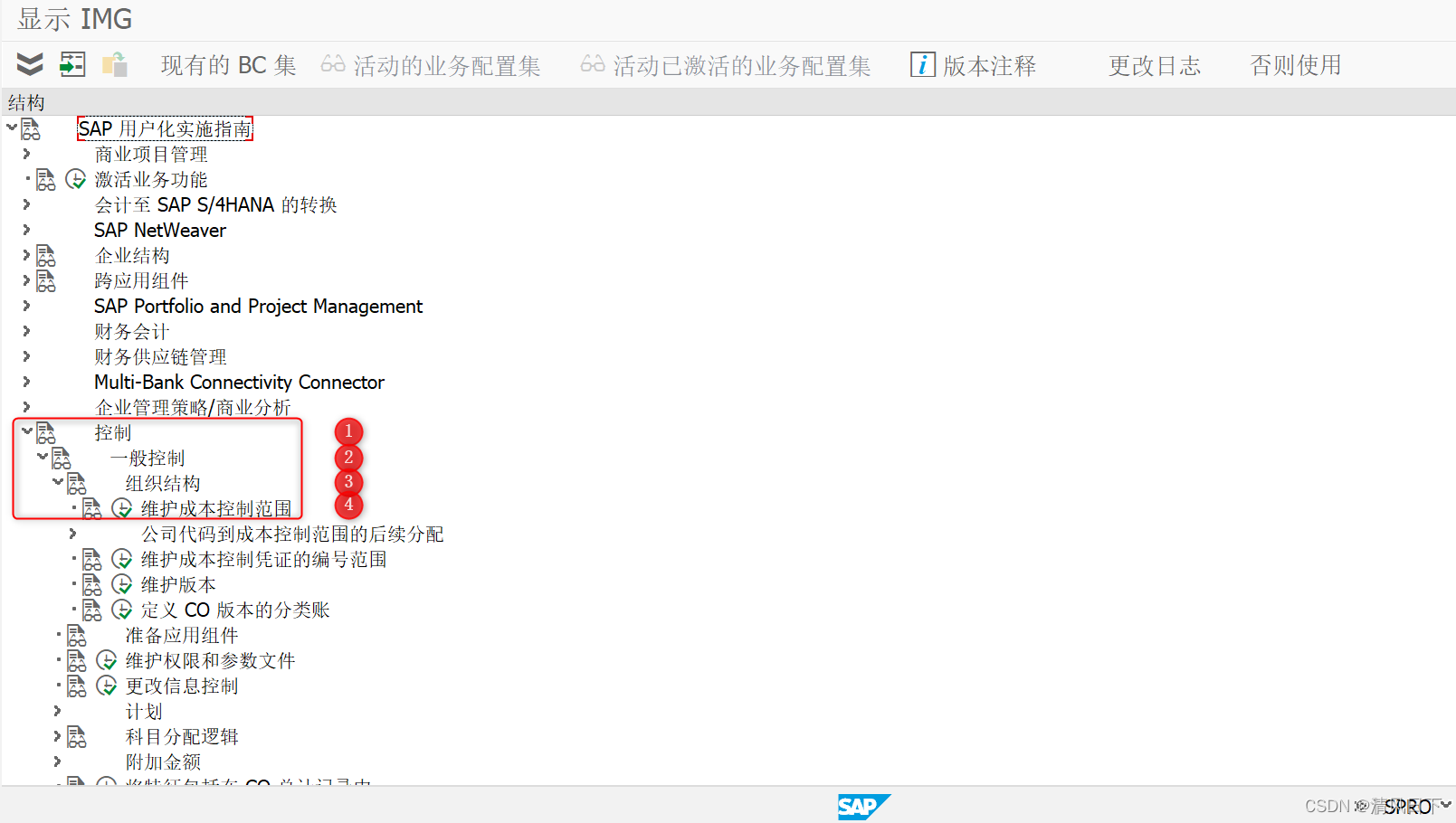This screenshot has width=1456, height=823.
Task: Click the expand all double-chevron toolbar icon
Action: pyautogui.click(x=30, y=64)
